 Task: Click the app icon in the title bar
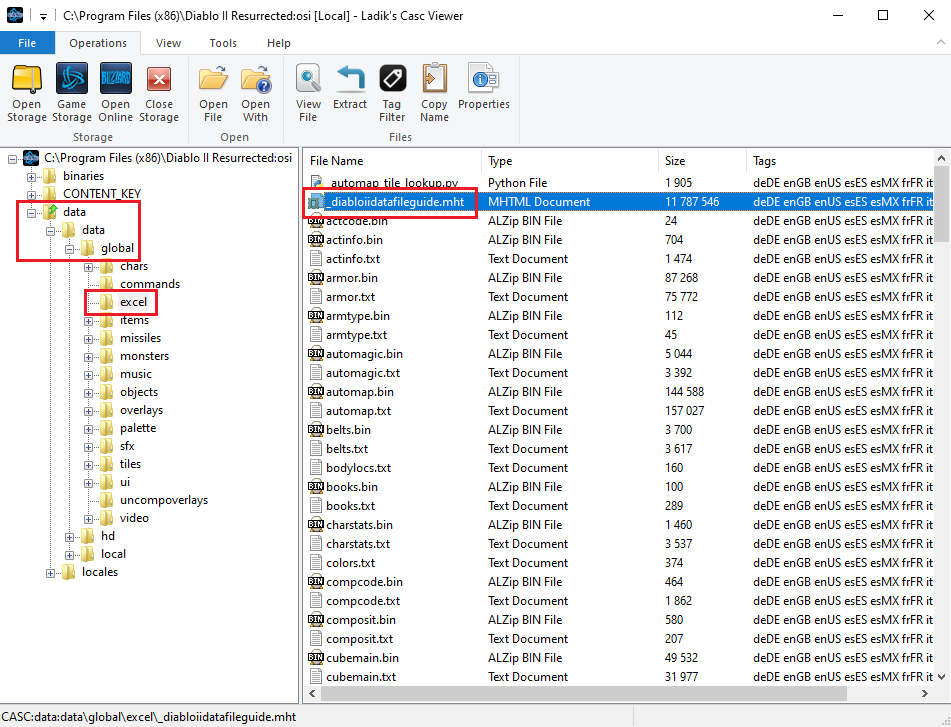click(x=15, y=15)
